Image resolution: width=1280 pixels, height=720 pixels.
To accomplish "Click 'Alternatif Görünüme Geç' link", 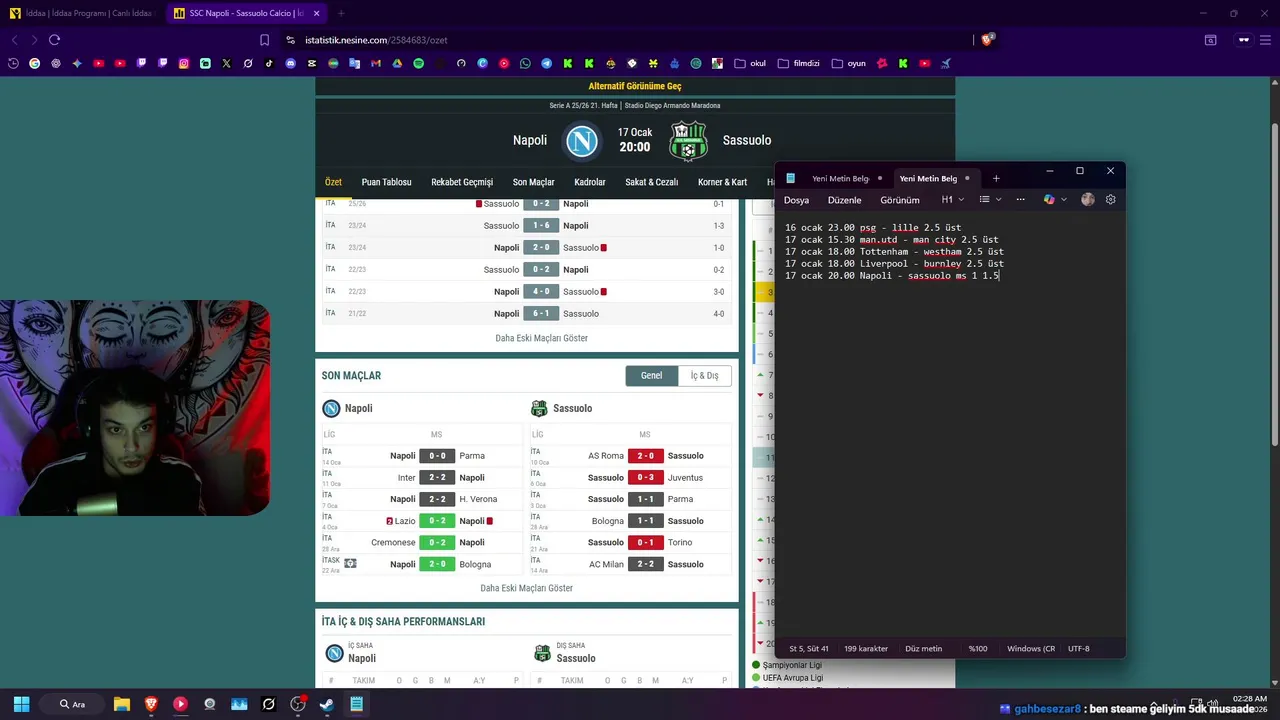I will point(635,87).
